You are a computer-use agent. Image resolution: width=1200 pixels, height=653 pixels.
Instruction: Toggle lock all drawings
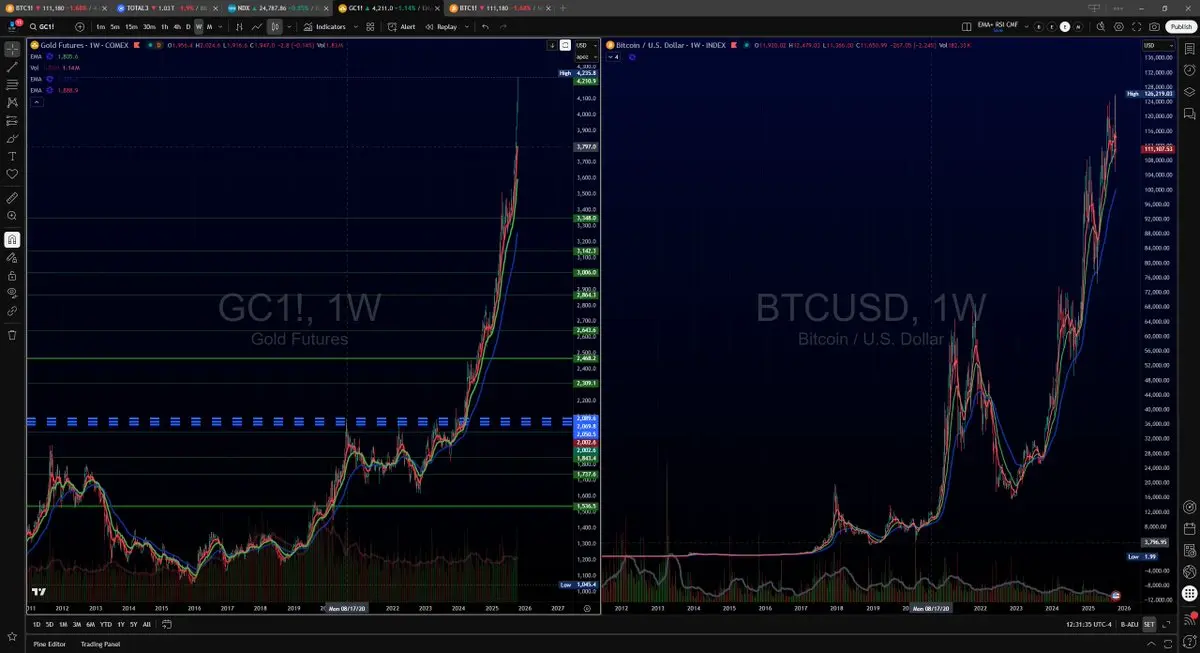12,275
